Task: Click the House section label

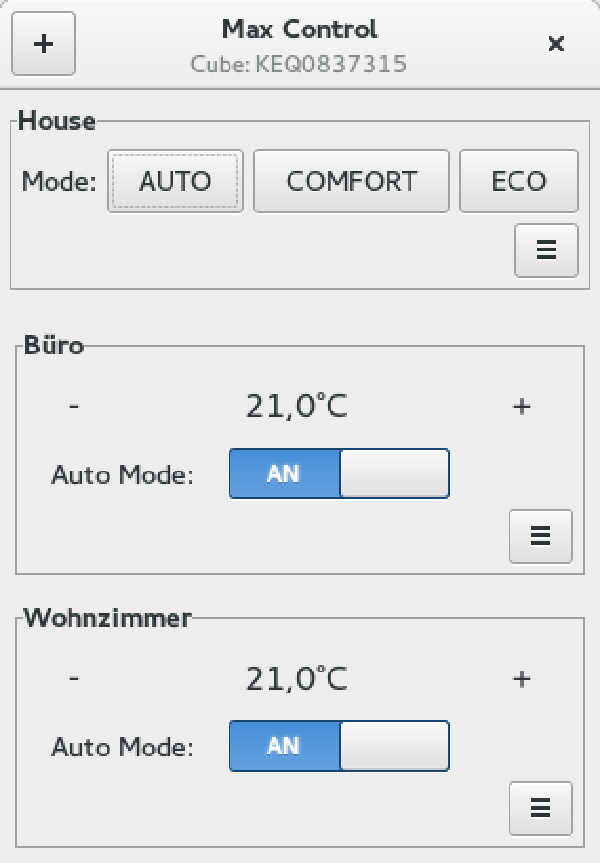Action: 57,121
